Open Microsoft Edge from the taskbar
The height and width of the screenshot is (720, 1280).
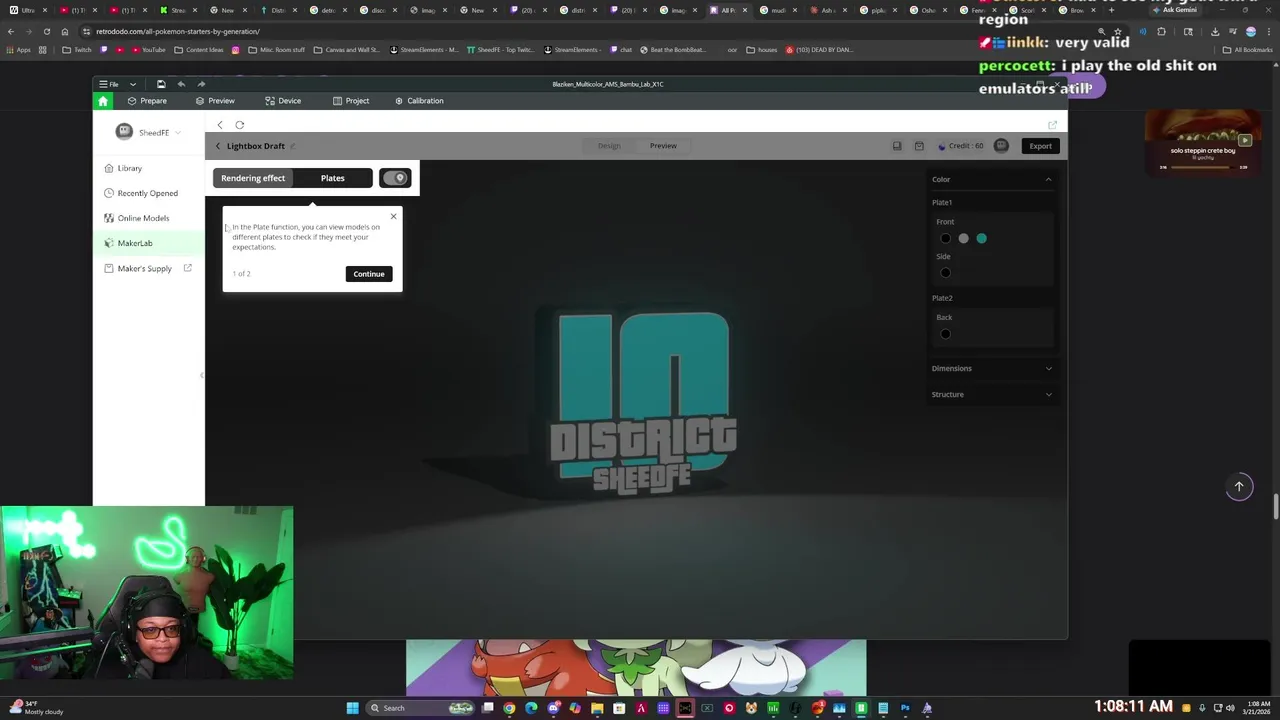click(x=531, y=708)
